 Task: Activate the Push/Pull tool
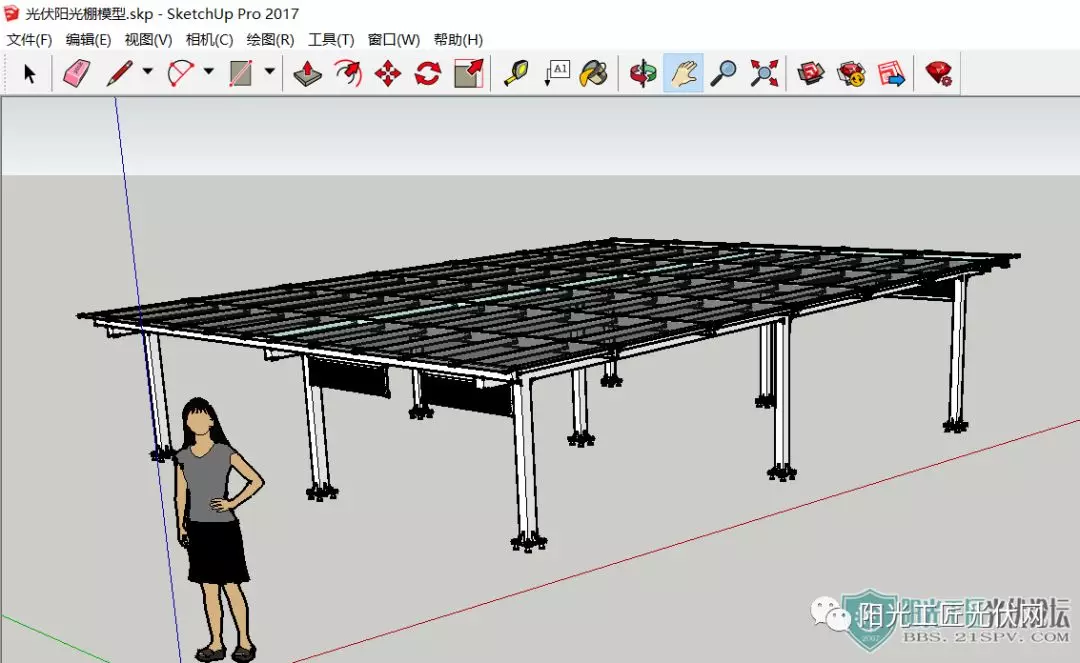coord(307,73)
